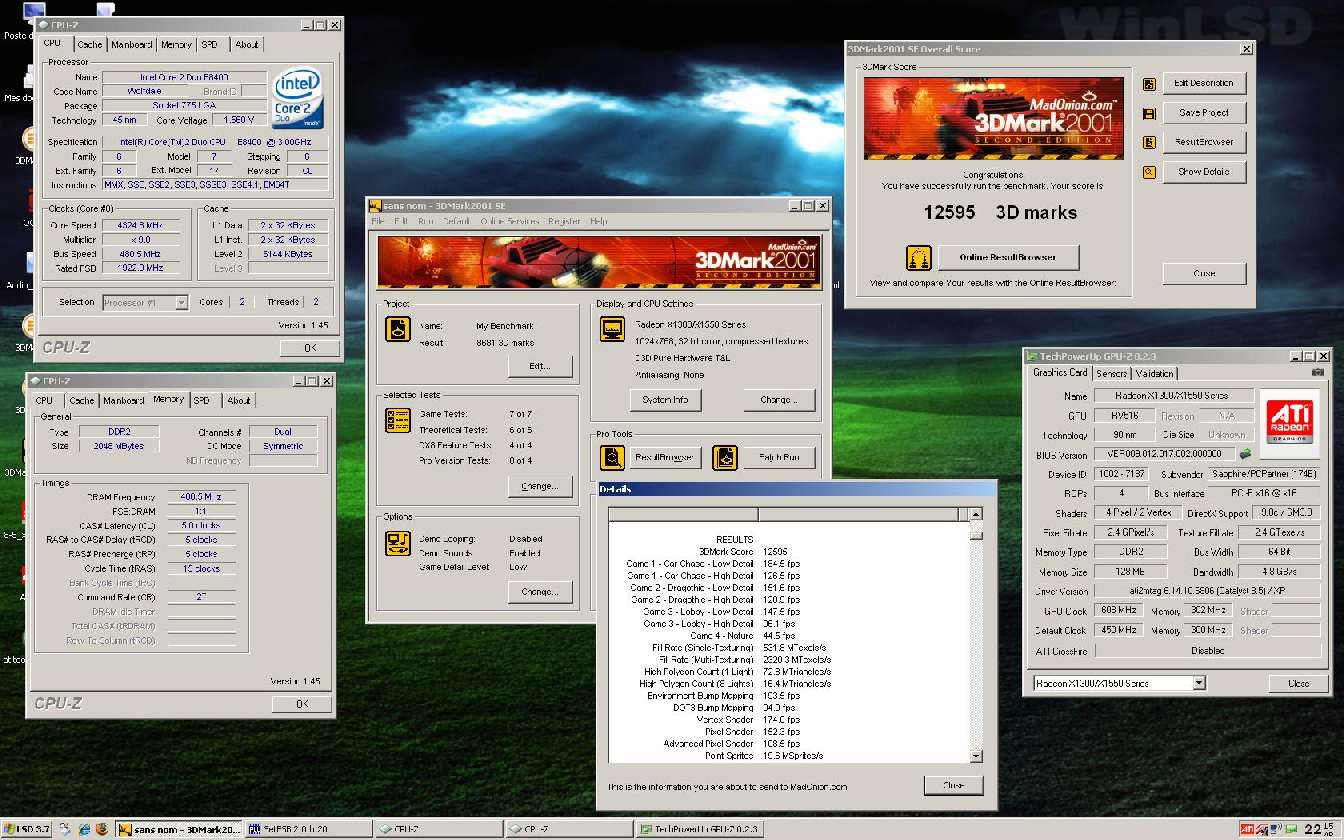Switch to Cache tab in top CPU-Z window
The height and width of the screenshot is (840, 1344).
tap(90, 44)
